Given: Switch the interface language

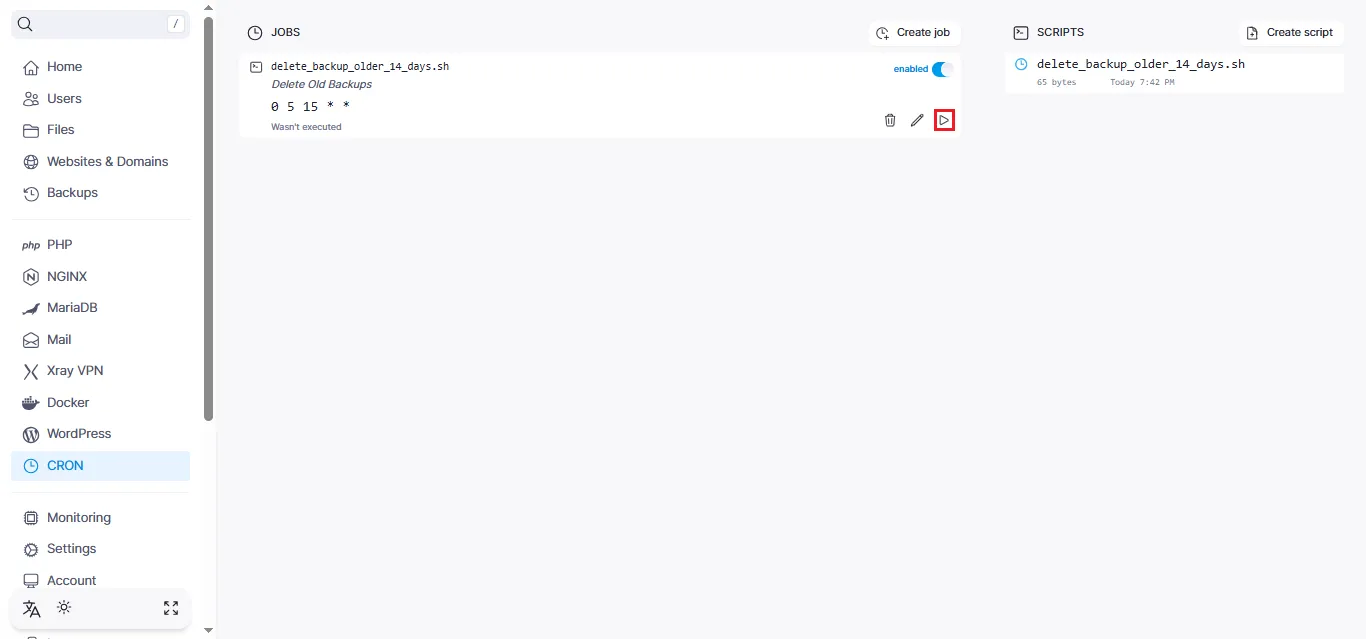Looking at the screenshot, I should coord(32,608).
